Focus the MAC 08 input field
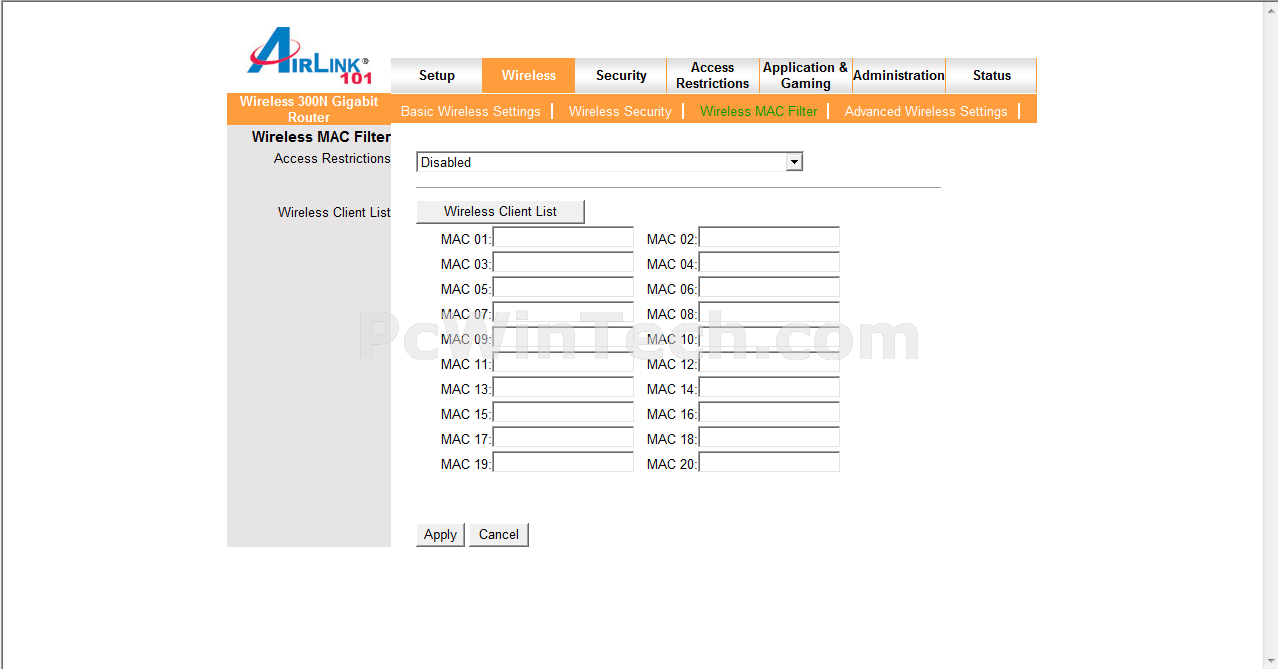The image size is (1278, 669). 769,313
